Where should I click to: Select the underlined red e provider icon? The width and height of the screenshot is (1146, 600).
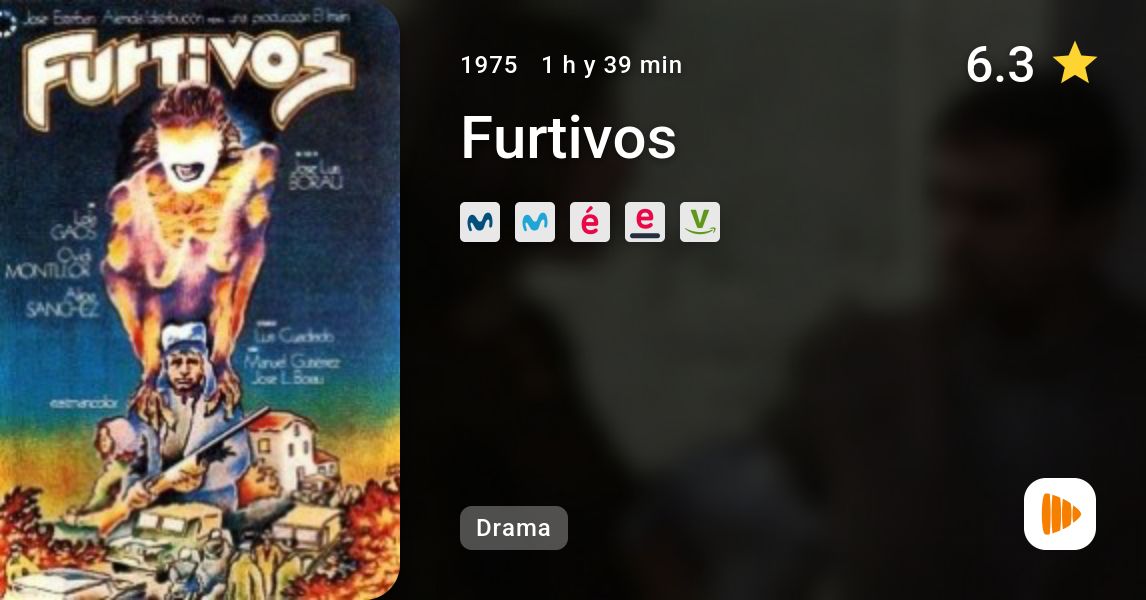point(645,222)
